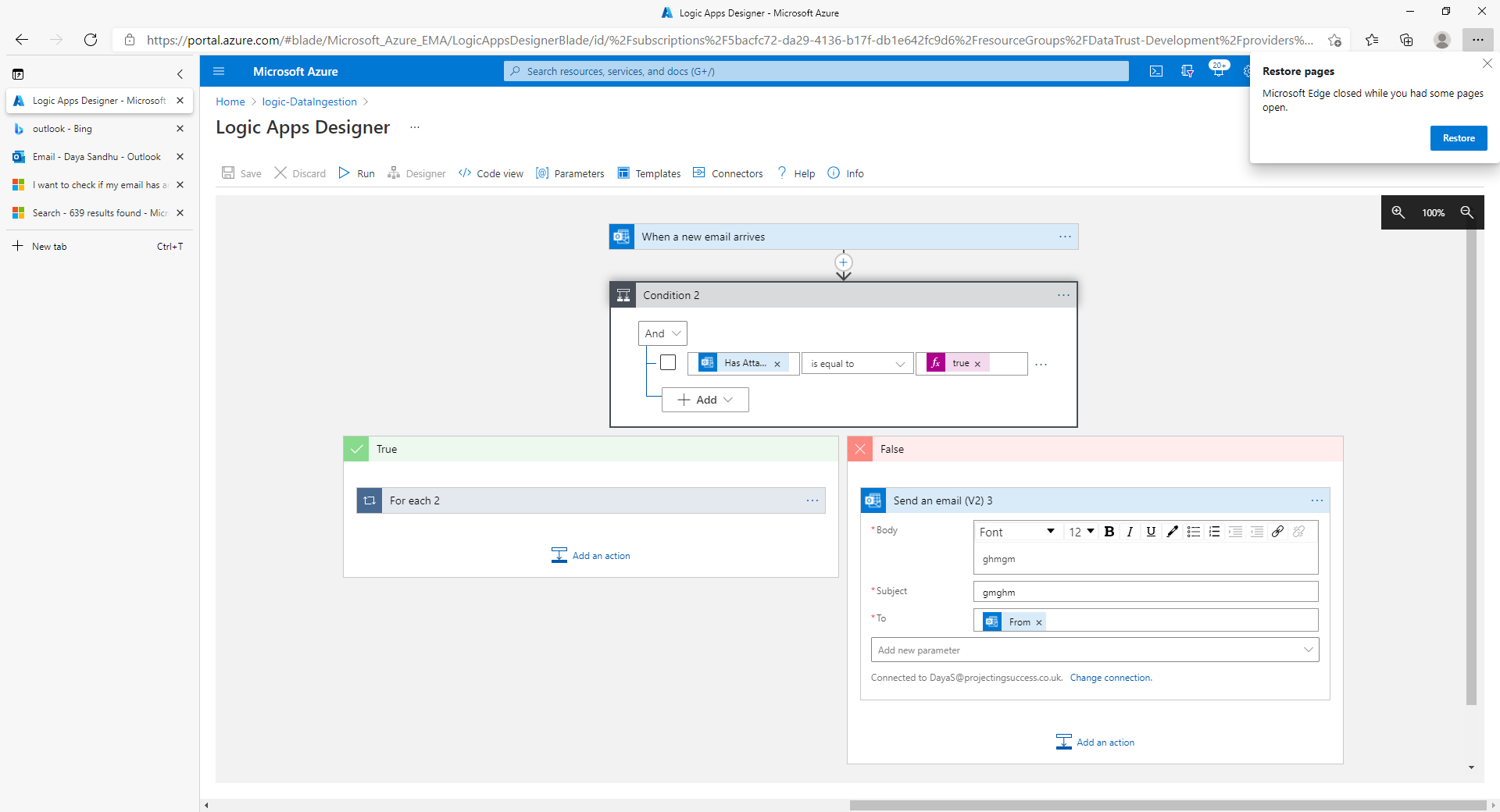Remove the Has Attachment token

[777, 364]
